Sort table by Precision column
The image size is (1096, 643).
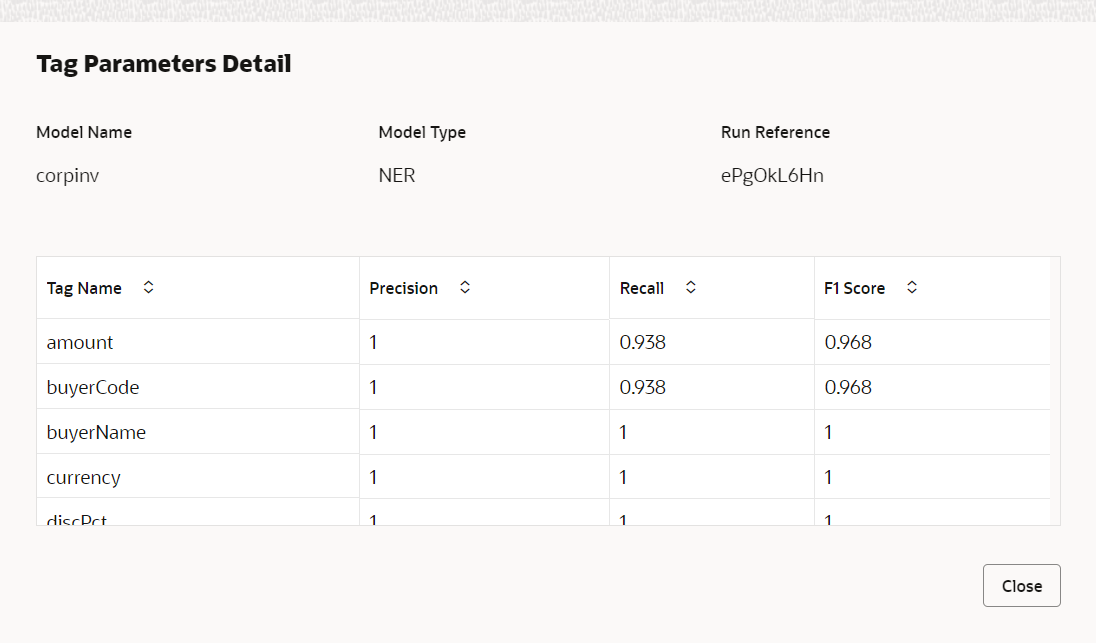pyautogui.click(x=465, y=287)
